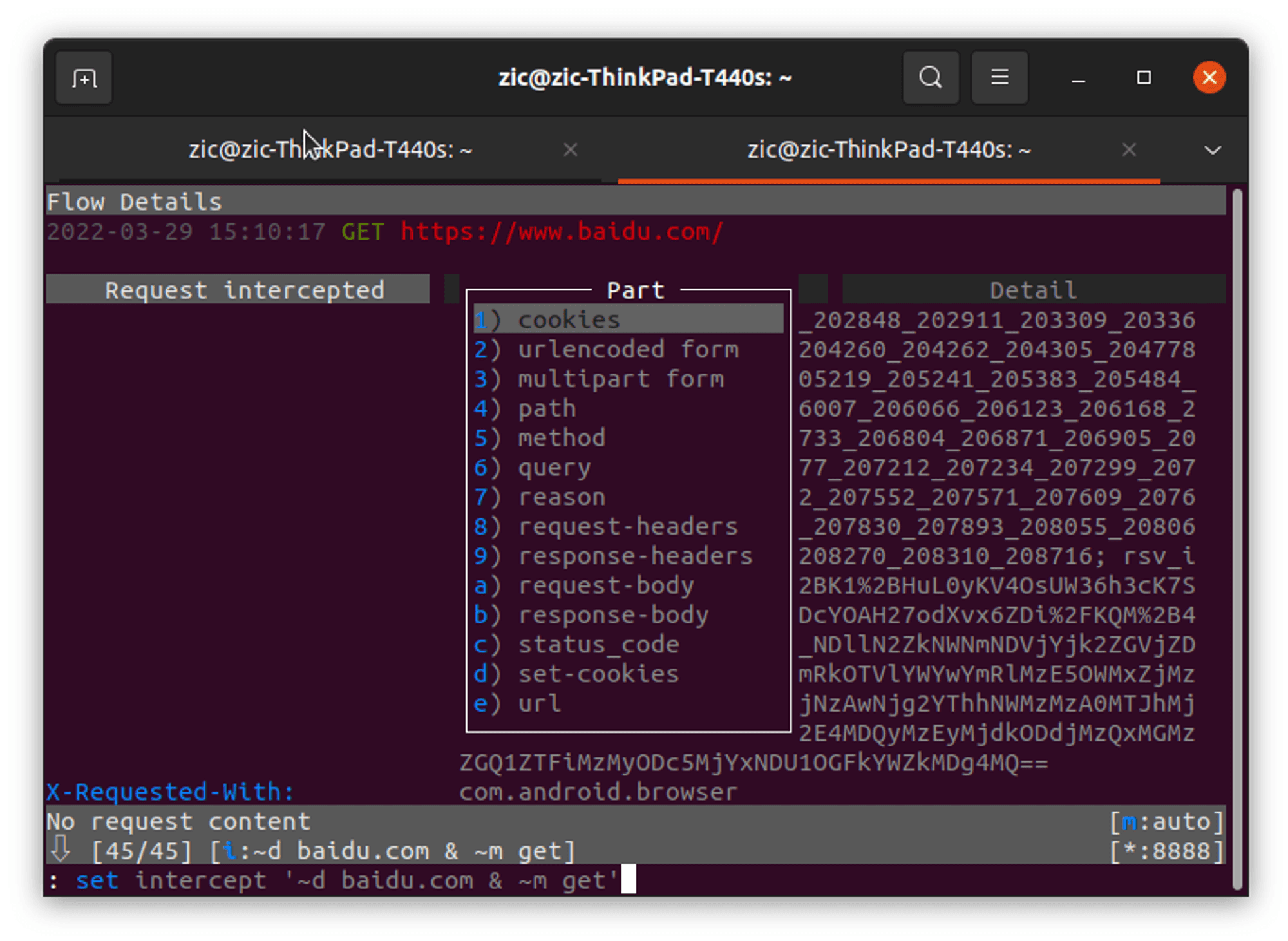
Task: Select the 'method' part option
Action: point(629,438)
